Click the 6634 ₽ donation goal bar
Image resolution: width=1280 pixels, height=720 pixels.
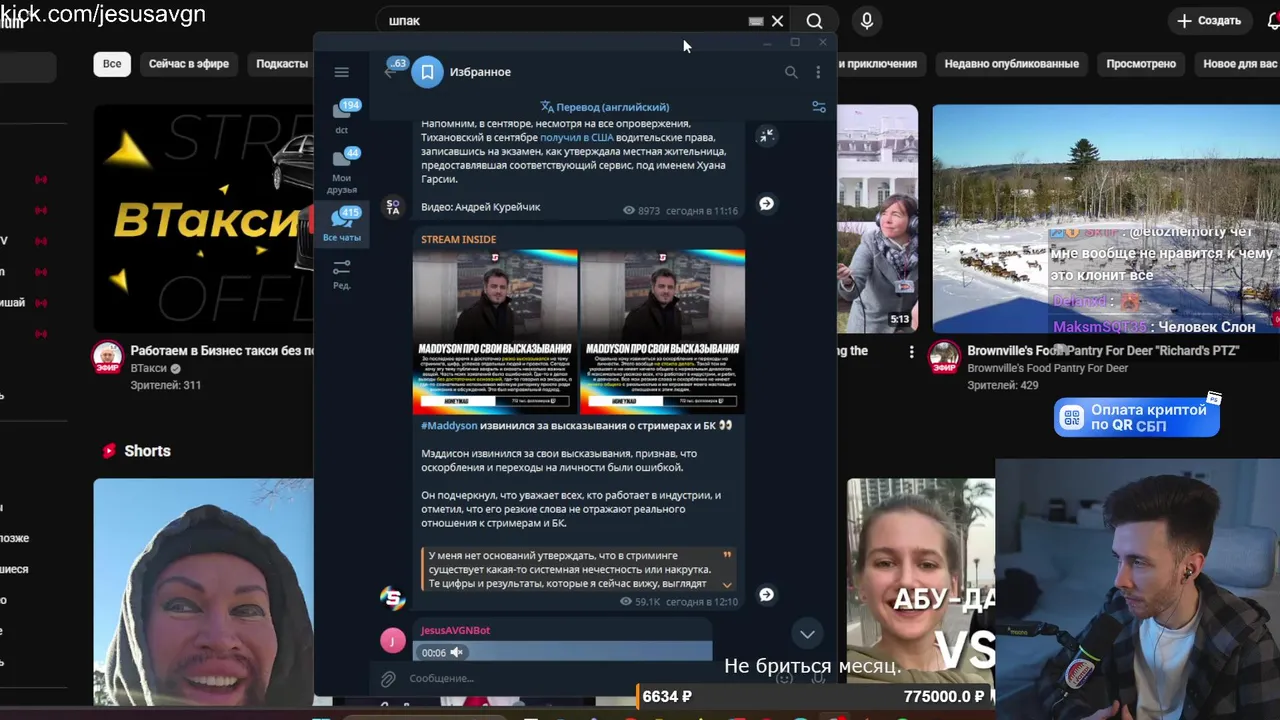tap(815, 696)
